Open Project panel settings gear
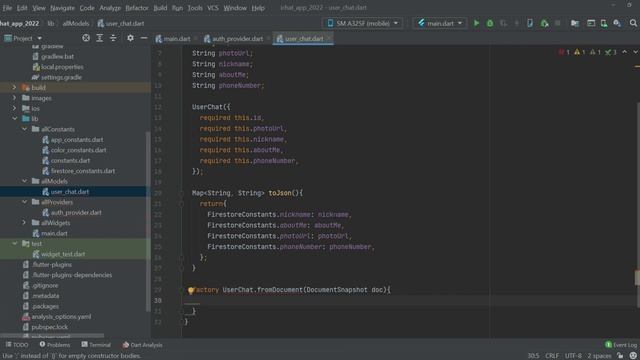 tap(130, 38)
